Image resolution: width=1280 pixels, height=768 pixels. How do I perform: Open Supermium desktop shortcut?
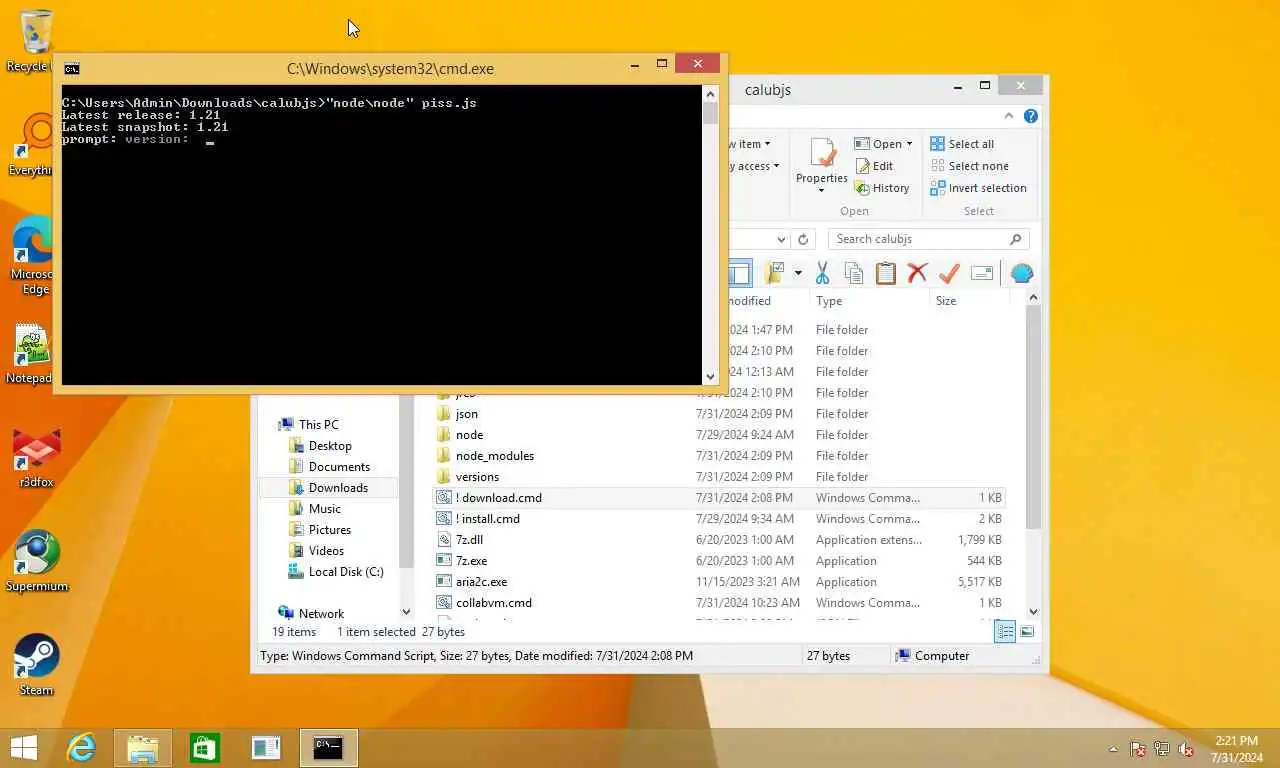37,563
